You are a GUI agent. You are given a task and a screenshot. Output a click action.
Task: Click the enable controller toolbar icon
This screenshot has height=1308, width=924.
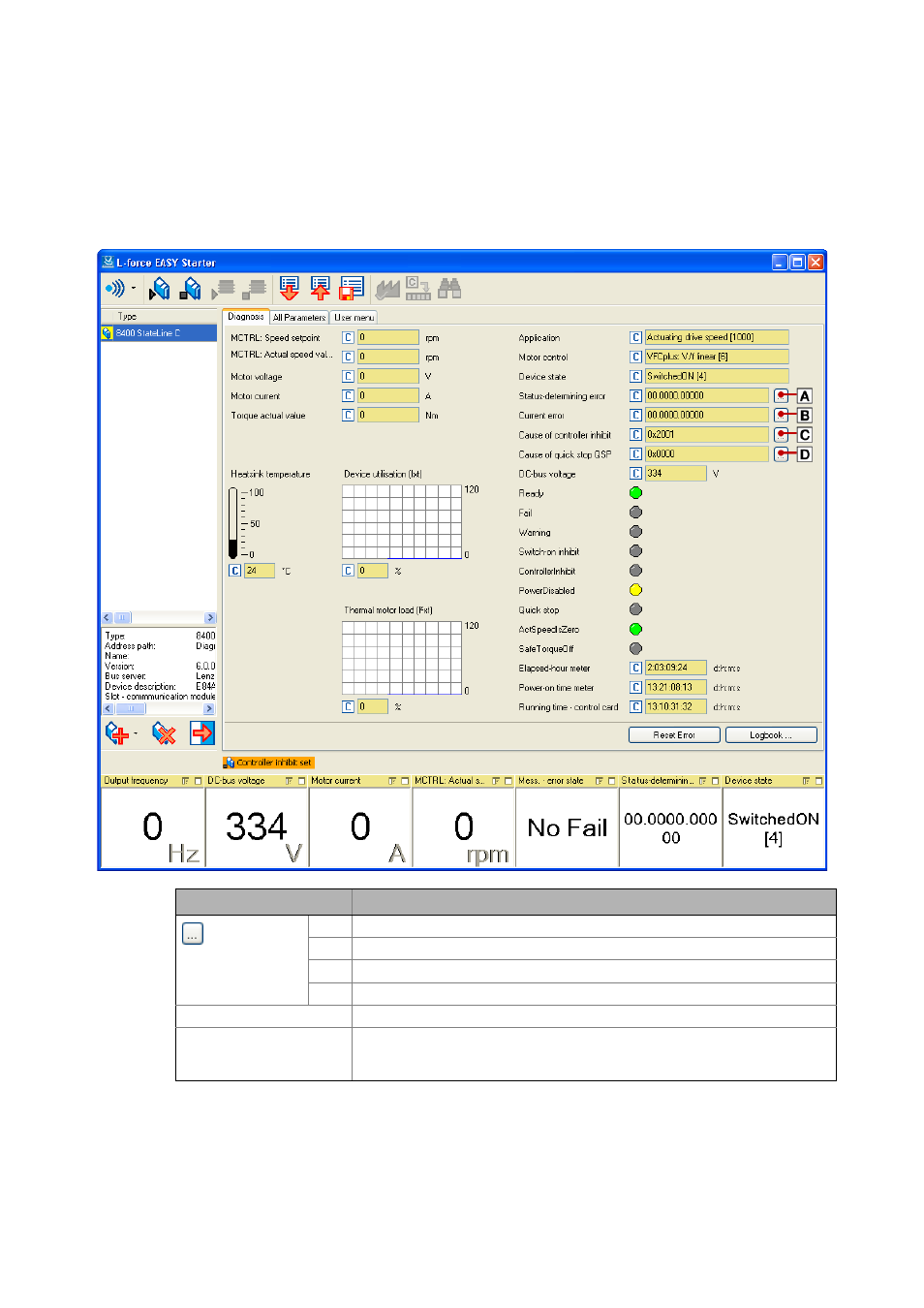coord(160,288)
